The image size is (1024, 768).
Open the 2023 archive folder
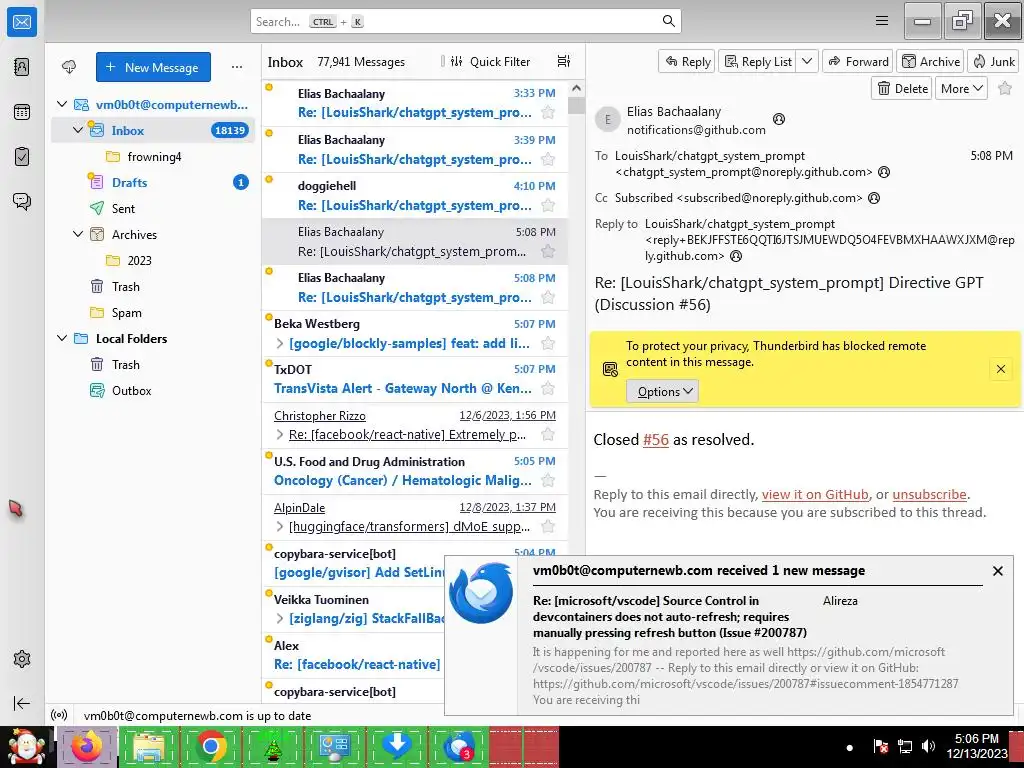[153, 261]
